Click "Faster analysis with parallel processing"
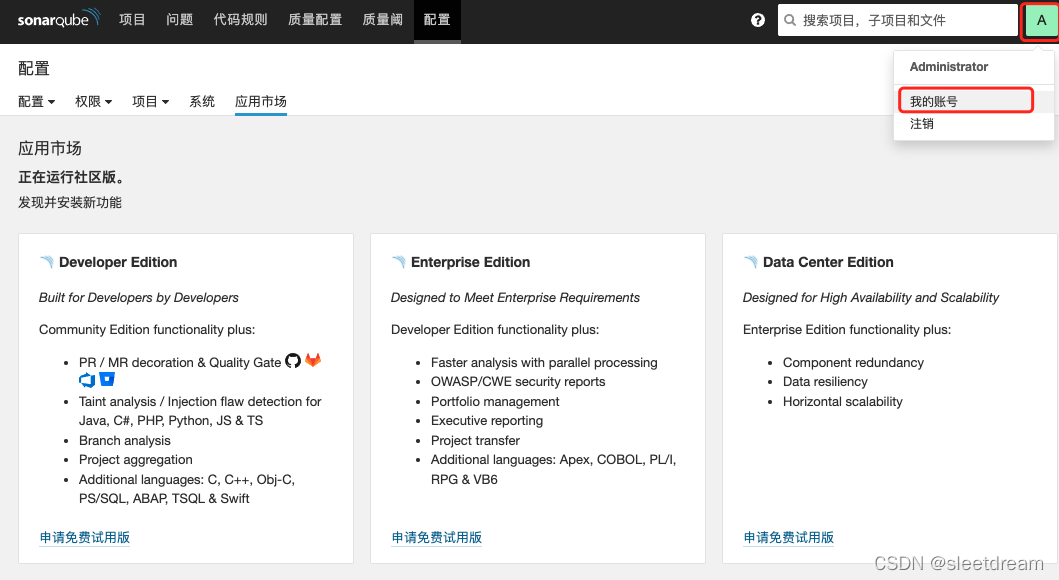This screenshot has height=580, width=1059. pos(544,363)
